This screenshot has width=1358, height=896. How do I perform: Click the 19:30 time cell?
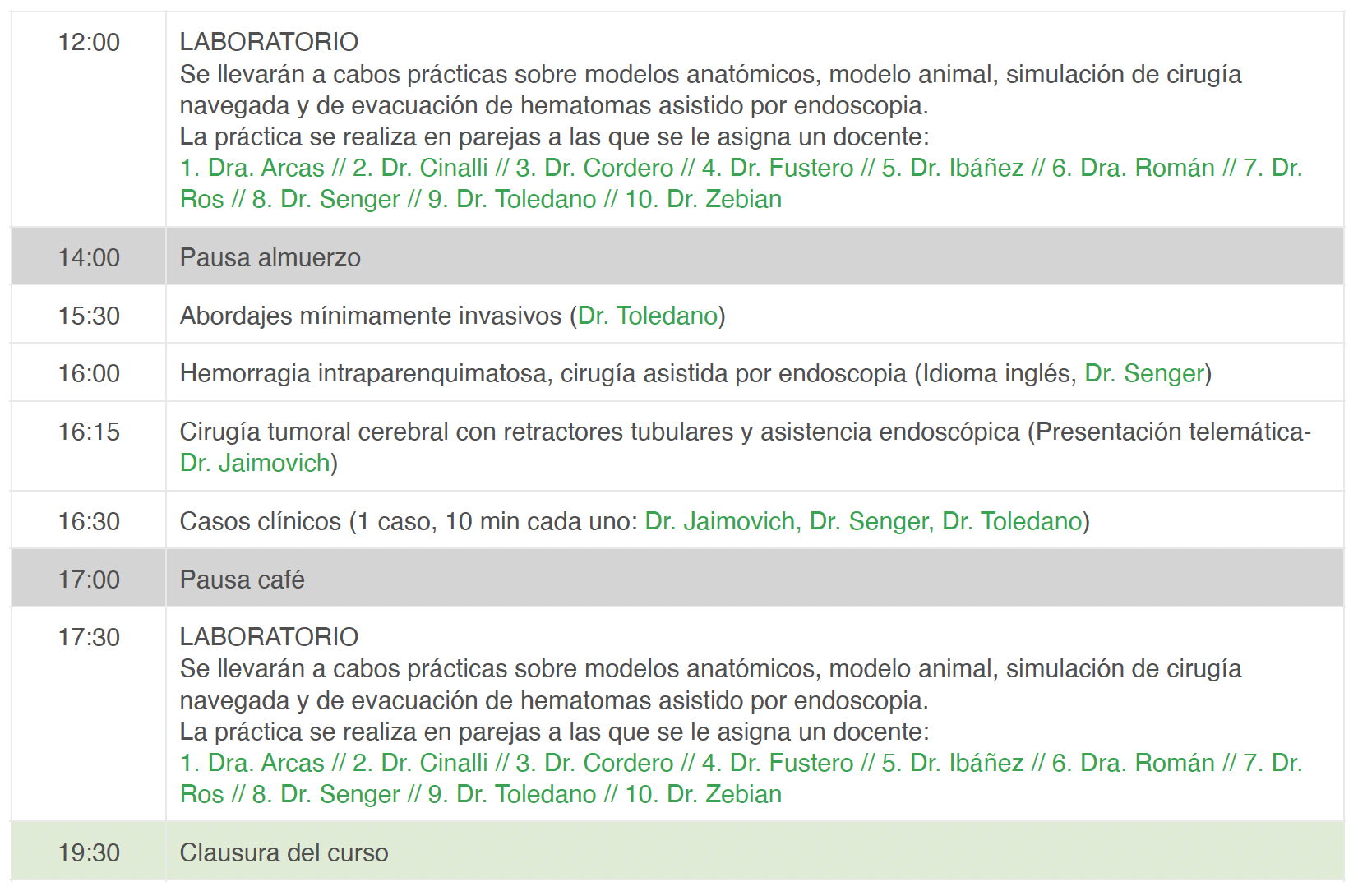(89, 852)
